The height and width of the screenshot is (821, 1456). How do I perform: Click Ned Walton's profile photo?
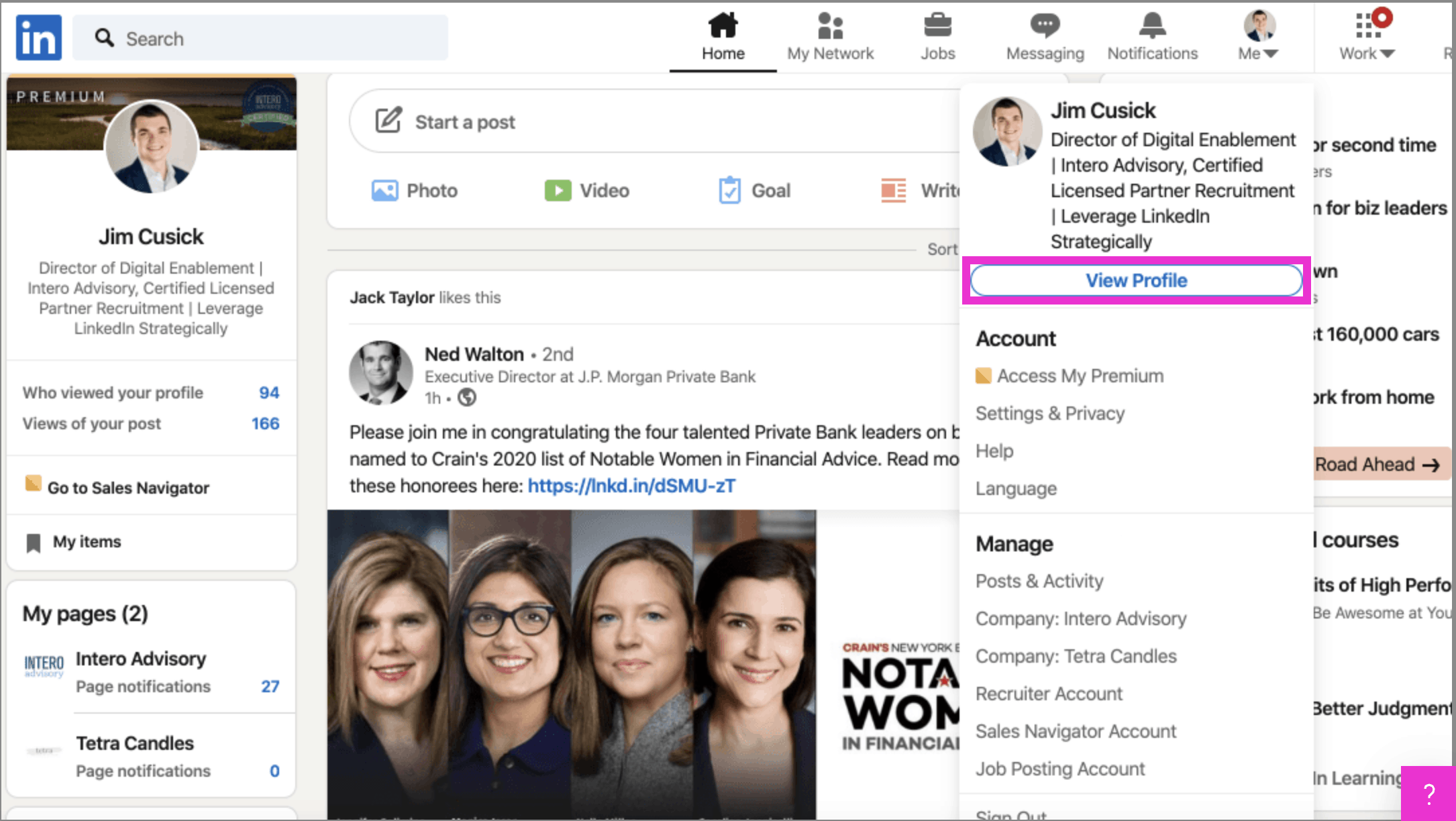click(x=381, y=373)
